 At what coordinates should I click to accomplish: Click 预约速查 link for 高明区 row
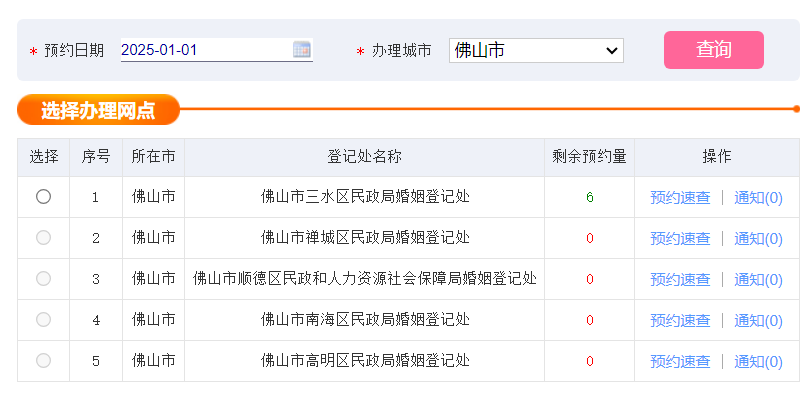(x=680, y=361)
